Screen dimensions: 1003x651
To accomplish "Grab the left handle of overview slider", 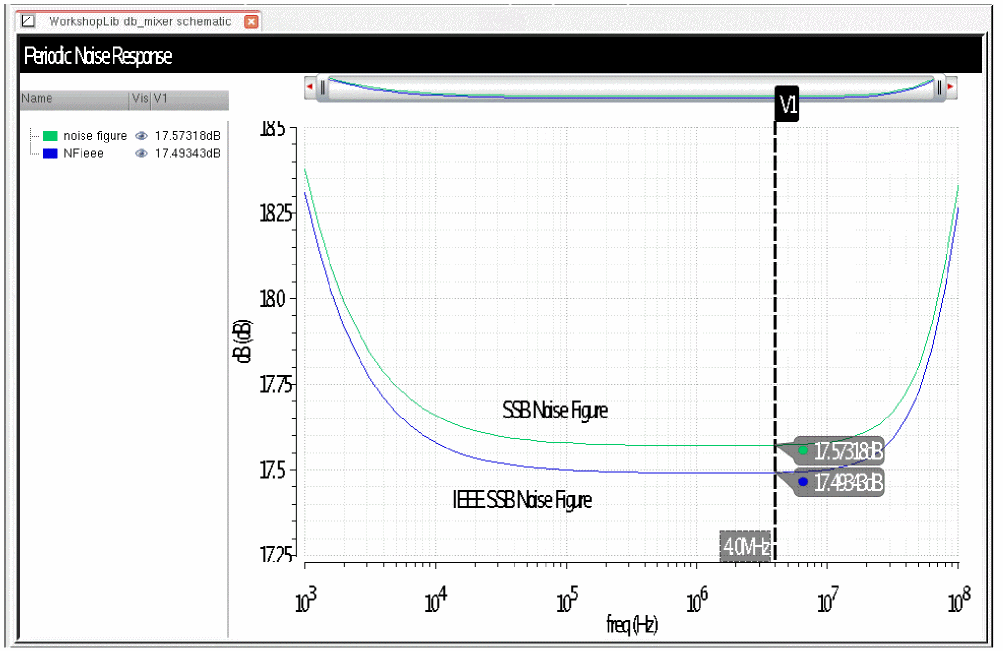I will pyautogui.click(x=323, y=88).
